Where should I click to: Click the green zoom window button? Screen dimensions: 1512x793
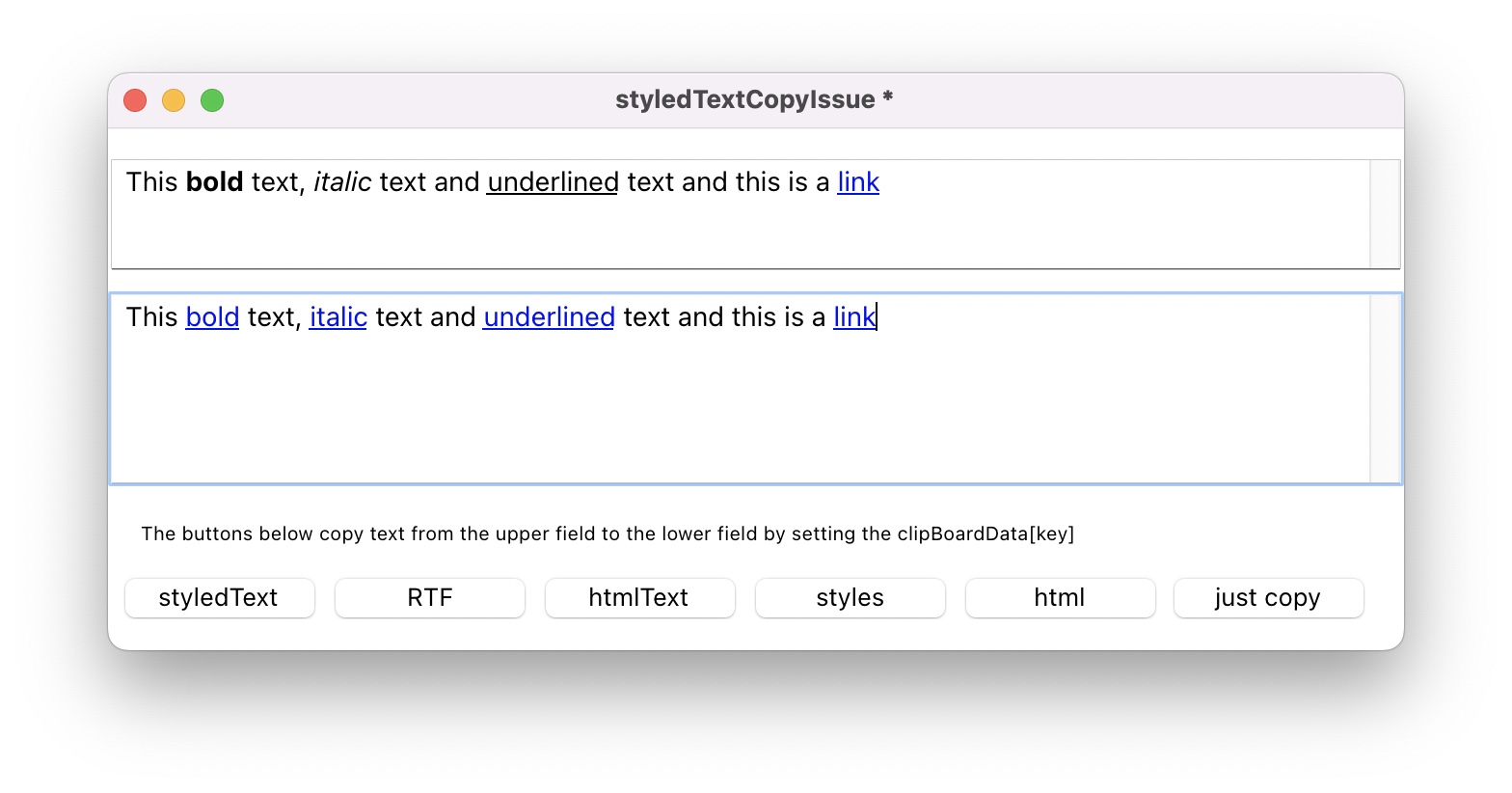tap(212, 100)
